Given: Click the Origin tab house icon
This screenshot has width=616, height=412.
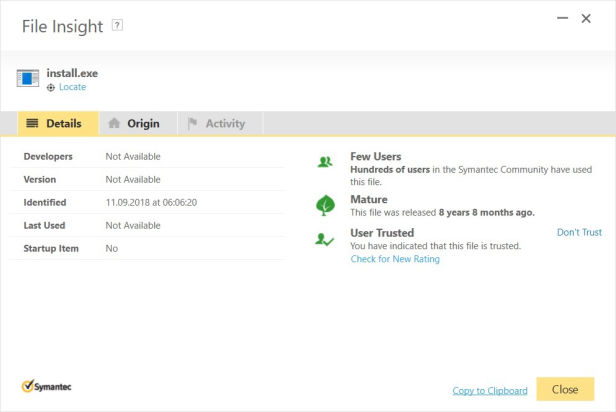Looking at the screenshot, I should [114, 123].
